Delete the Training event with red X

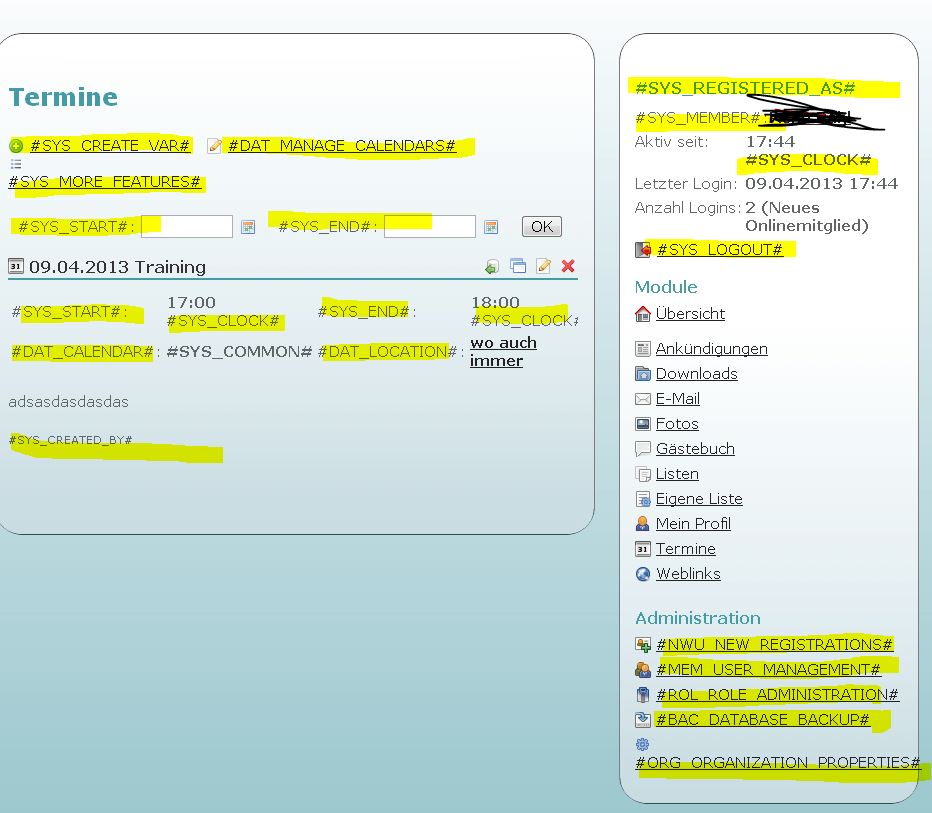pos(568,266)
